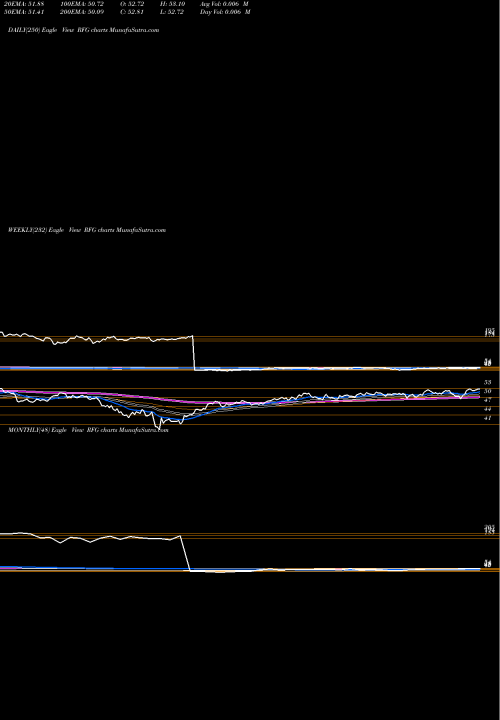Click the 50 price axis label
The width and height of the screenshot is (500, 720).
click(487, 391)
